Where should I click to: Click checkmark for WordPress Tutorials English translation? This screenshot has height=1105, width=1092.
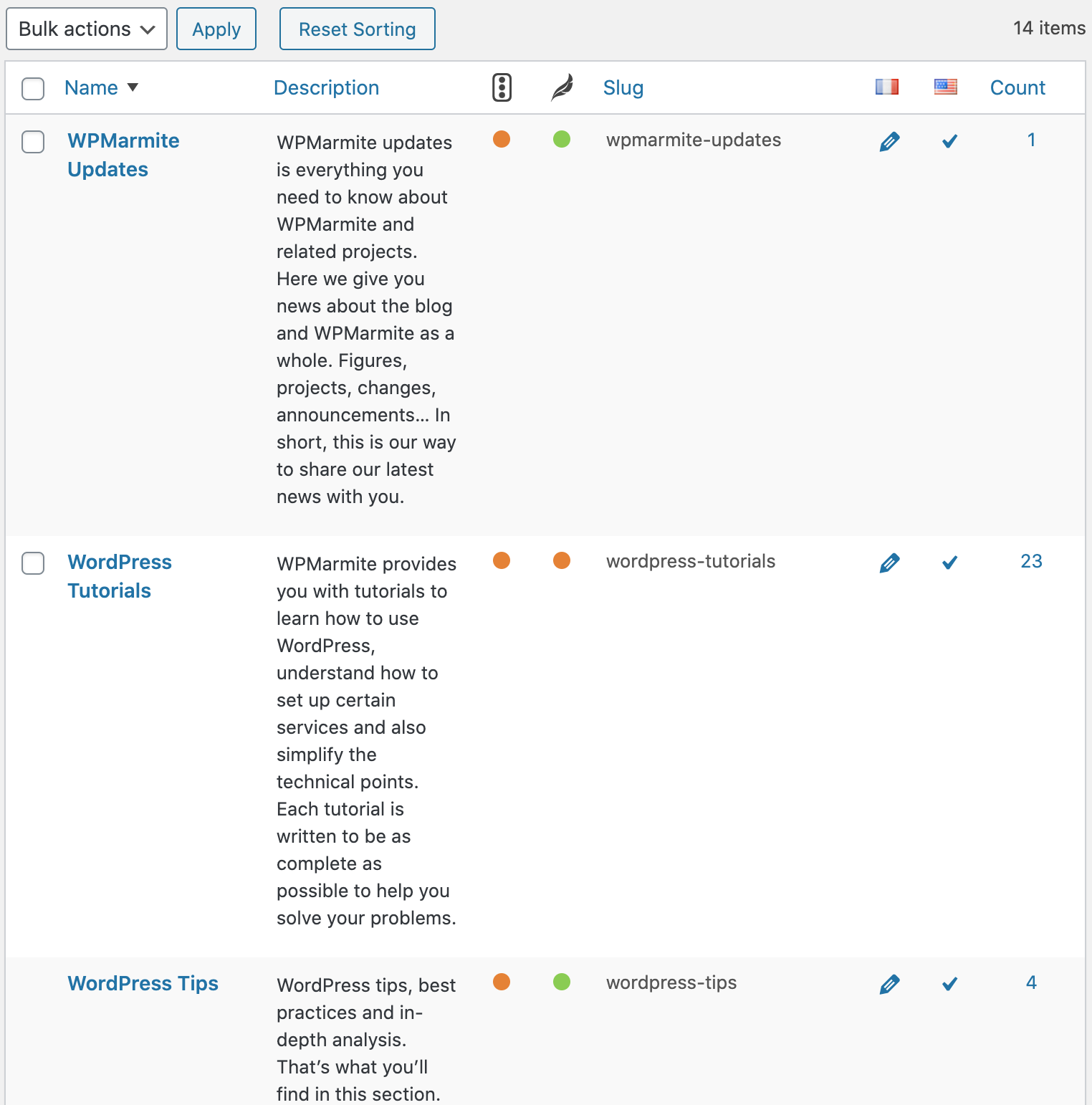point(949,563)
